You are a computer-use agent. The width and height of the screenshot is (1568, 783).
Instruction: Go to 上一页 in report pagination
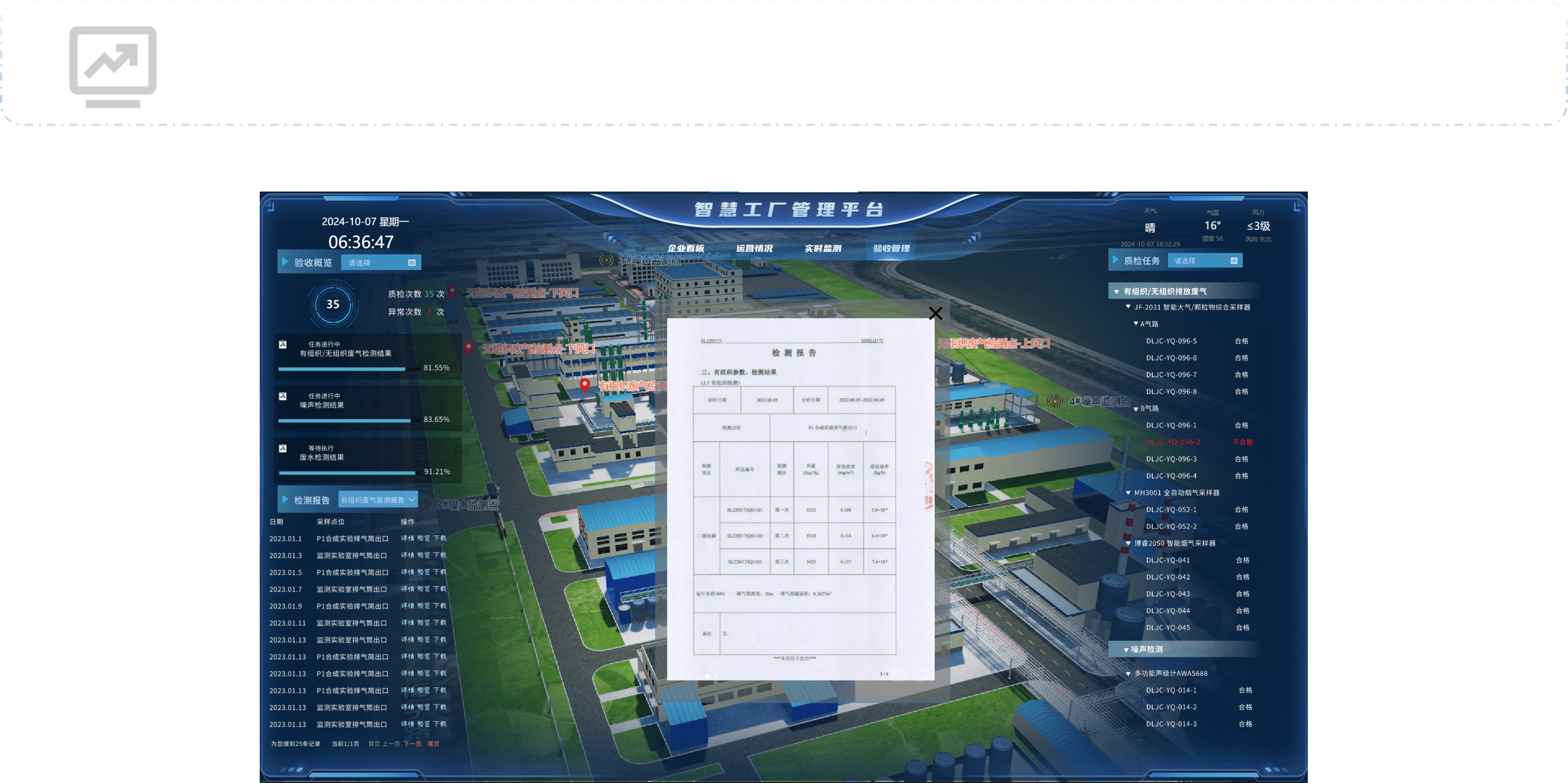[391, 744]
